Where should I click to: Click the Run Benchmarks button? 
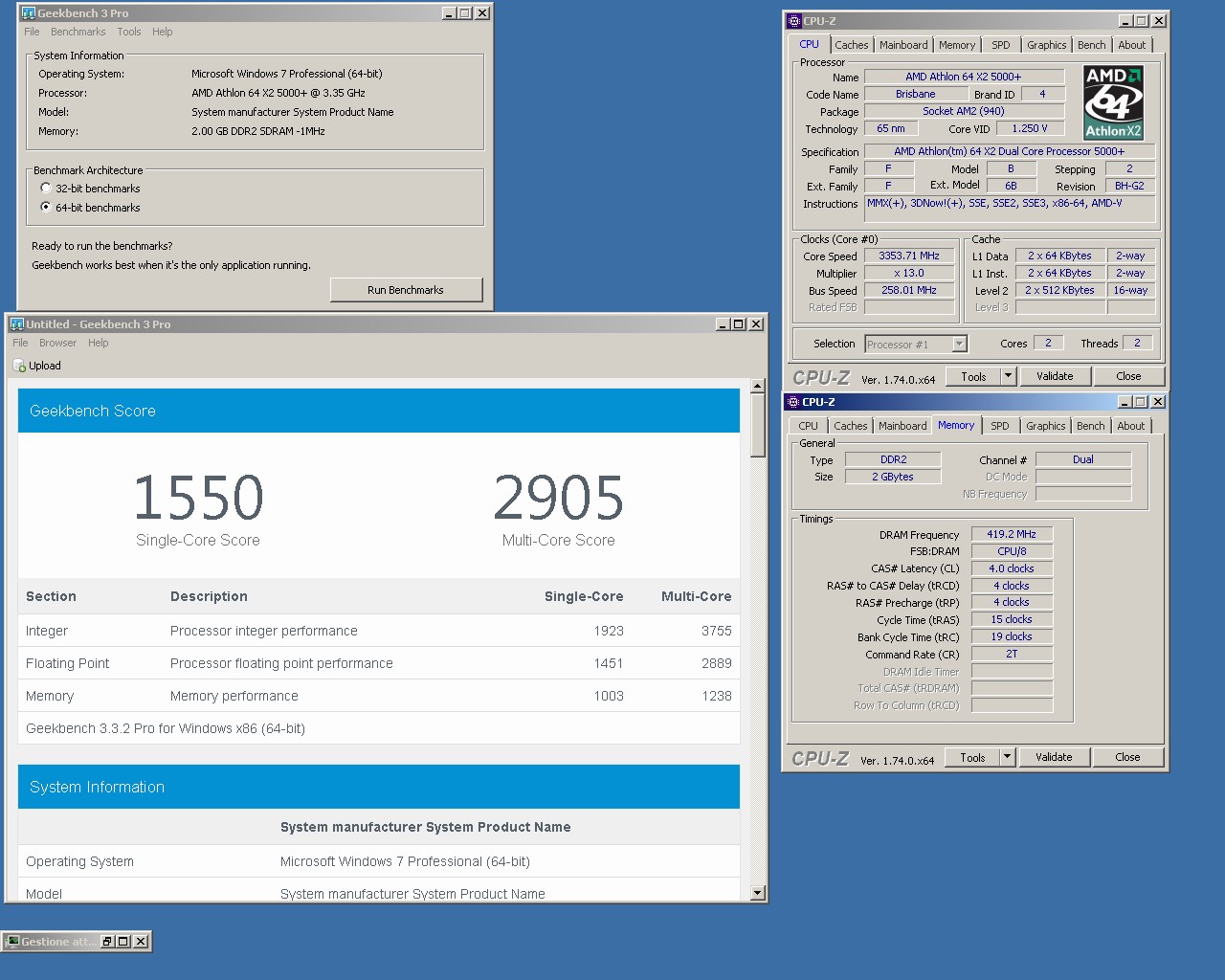coord(406,290)
